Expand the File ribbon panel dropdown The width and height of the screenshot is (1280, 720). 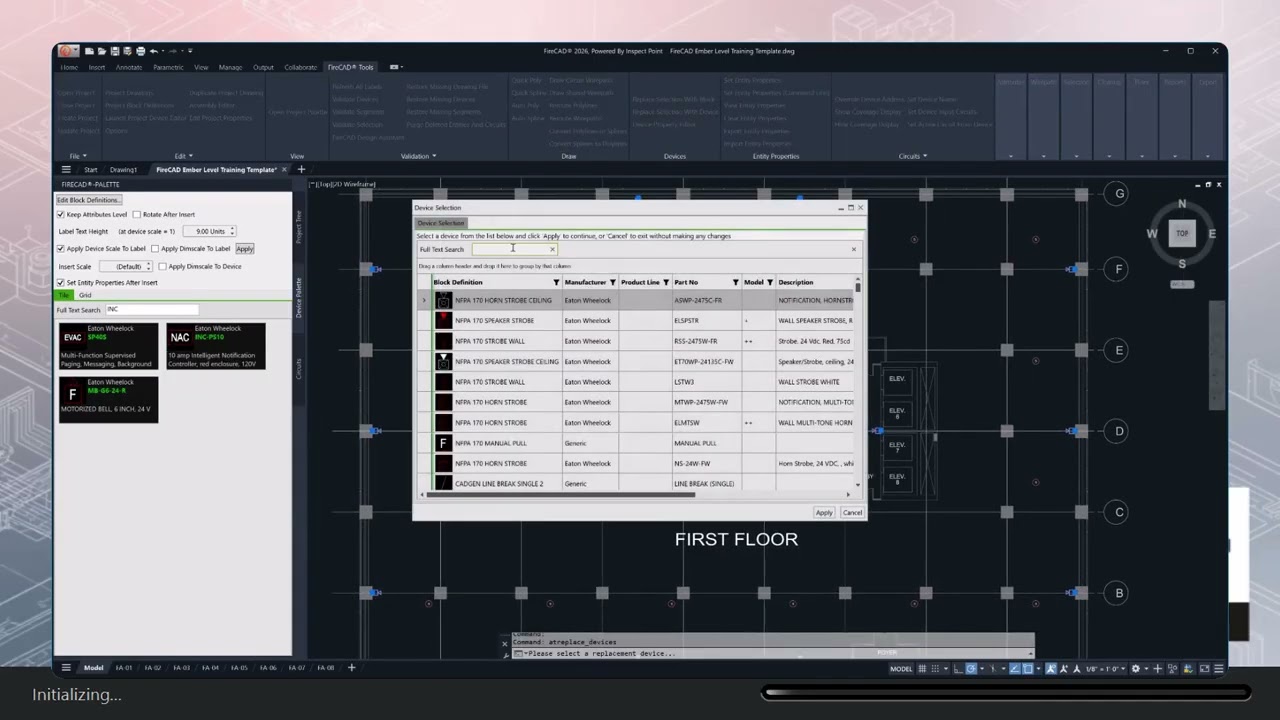coord(85,156)
